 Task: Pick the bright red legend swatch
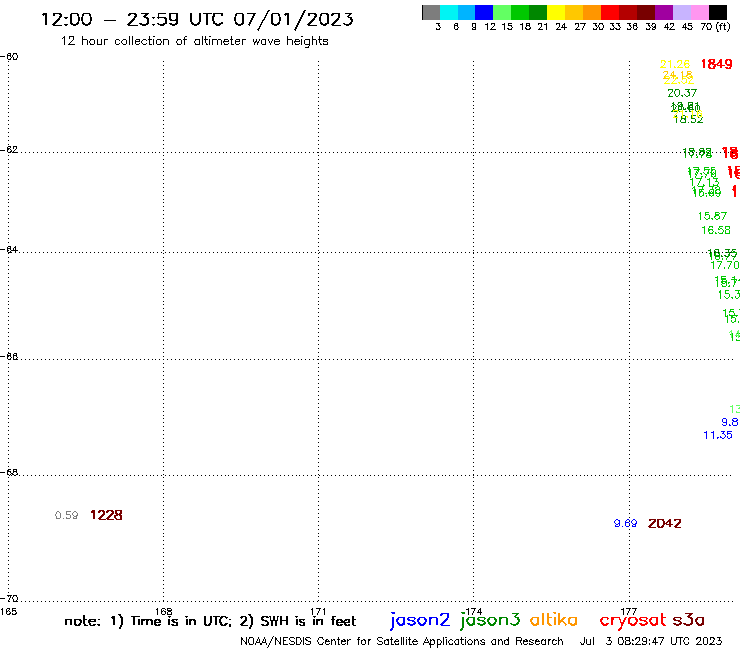click(610, 12)
